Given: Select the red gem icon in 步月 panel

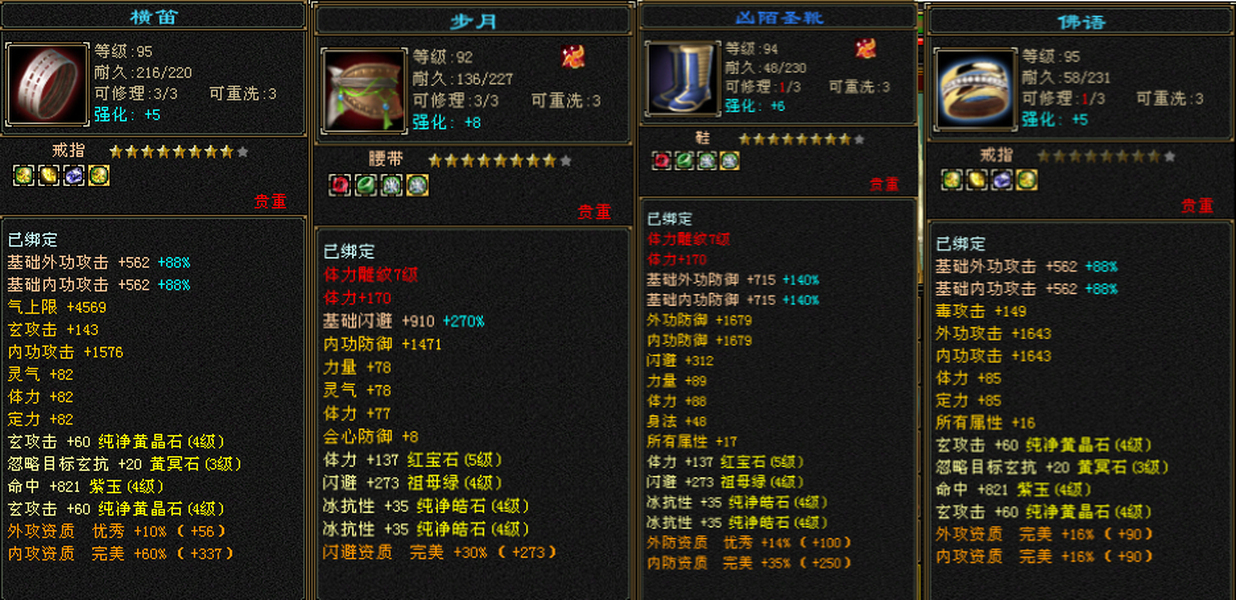Looking at the screenshot, I should coord(341,184).
